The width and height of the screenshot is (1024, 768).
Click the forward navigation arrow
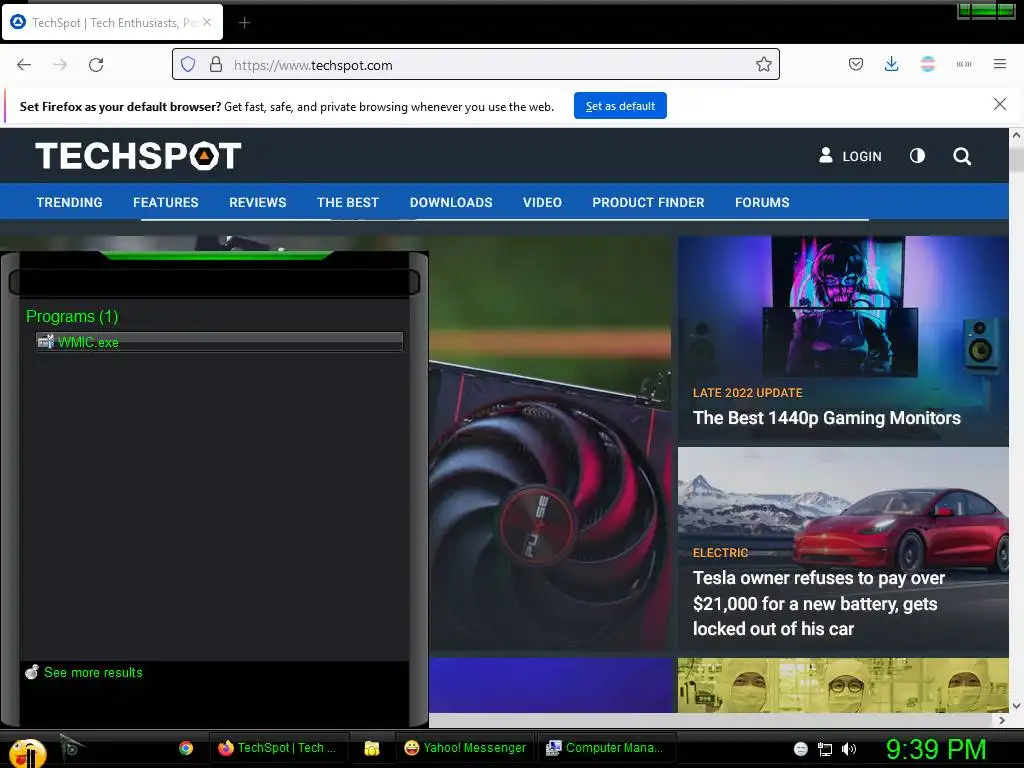pos(60,65)
